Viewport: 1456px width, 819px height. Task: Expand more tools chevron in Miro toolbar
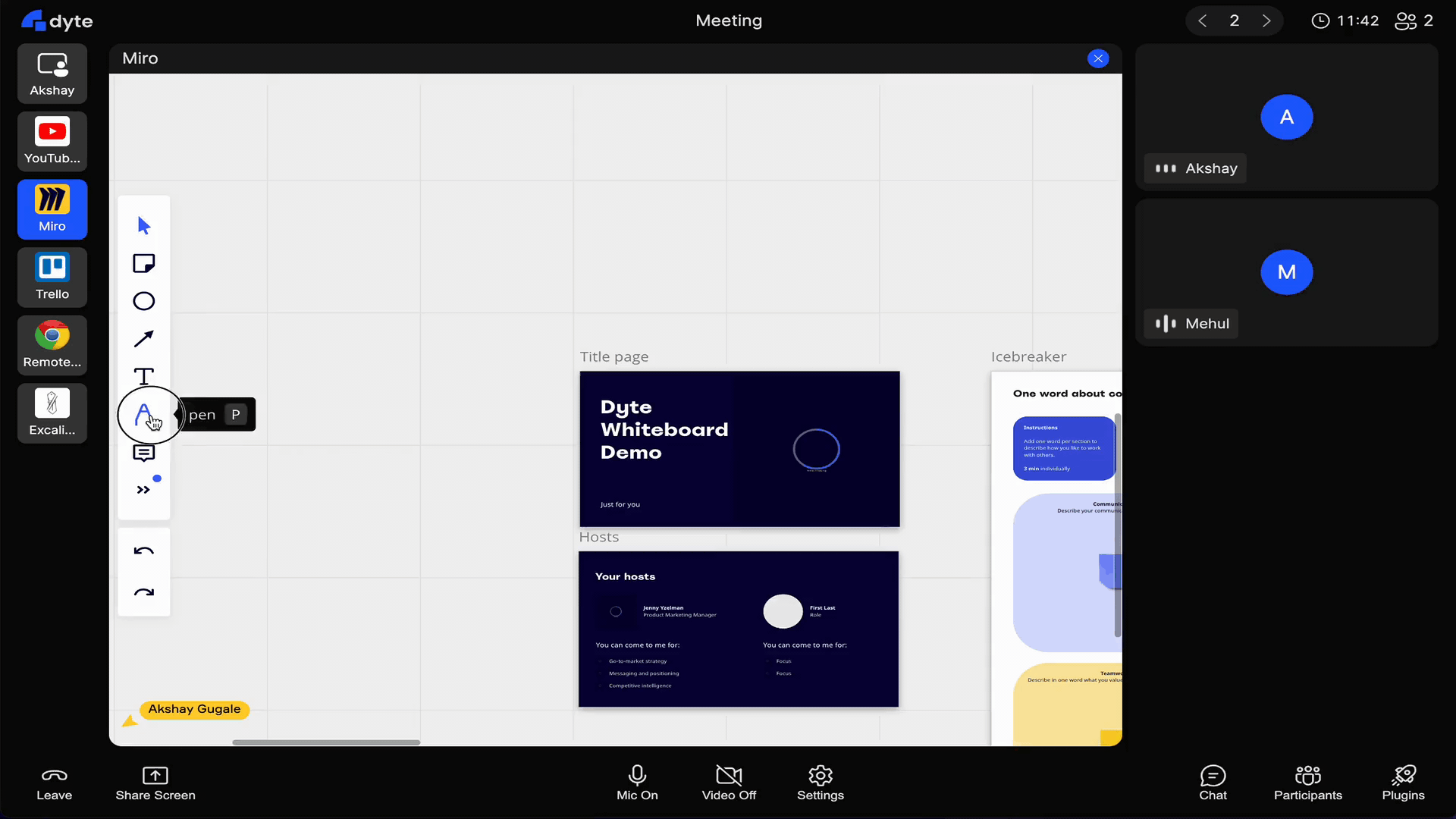click(x=143, y=490)
